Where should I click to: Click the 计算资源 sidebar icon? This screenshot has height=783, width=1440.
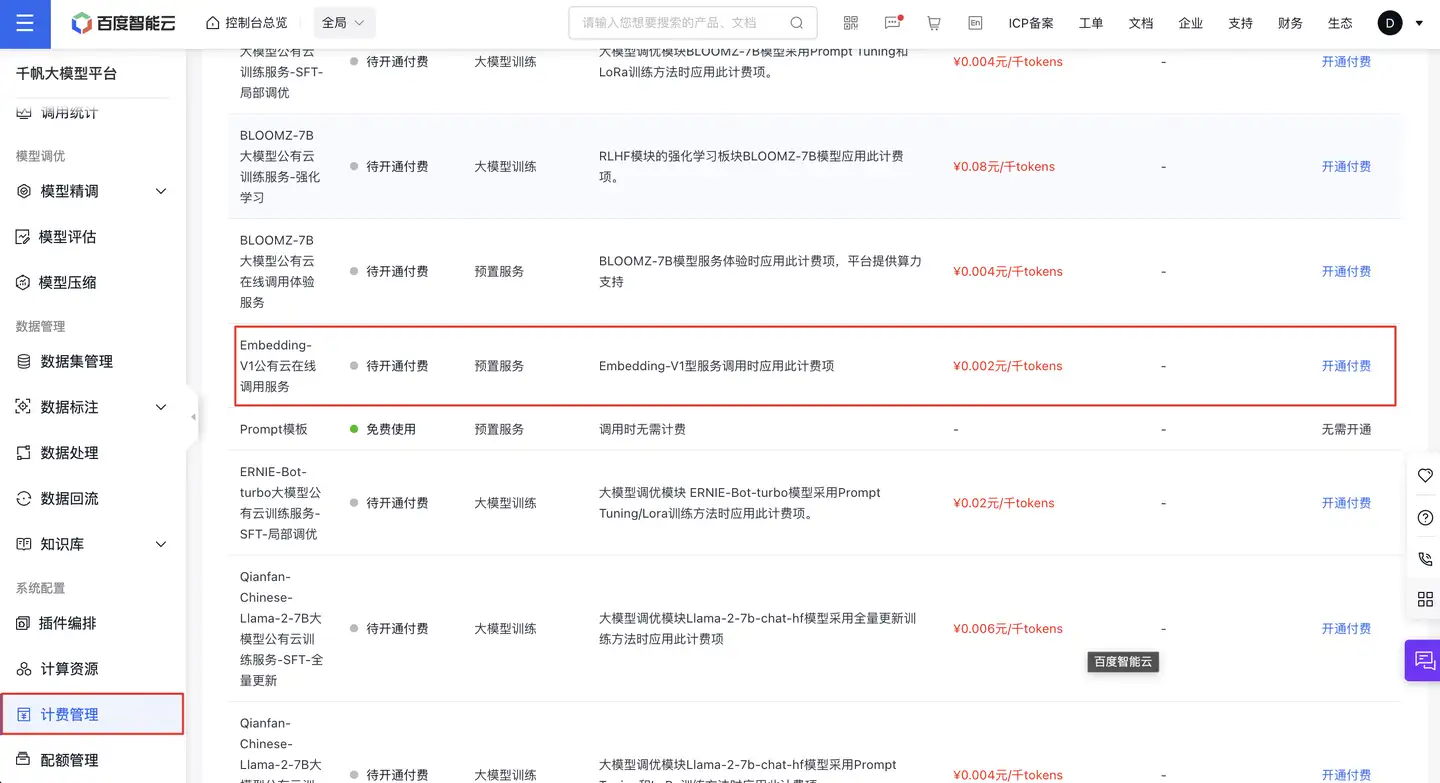click(24, 669)
